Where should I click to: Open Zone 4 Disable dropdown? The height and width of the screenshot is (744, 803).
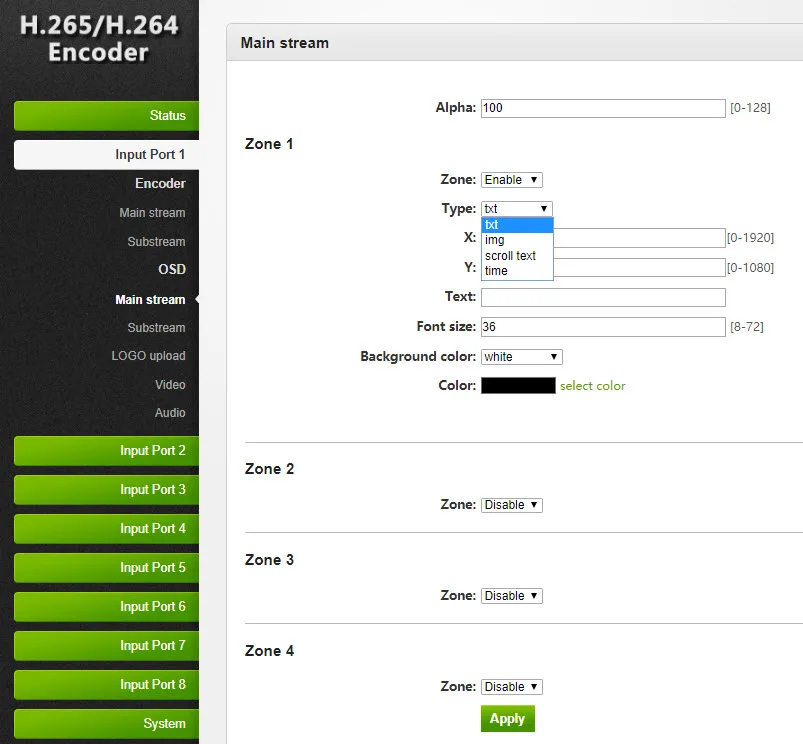pyautogui.click(x=512, y=687)
